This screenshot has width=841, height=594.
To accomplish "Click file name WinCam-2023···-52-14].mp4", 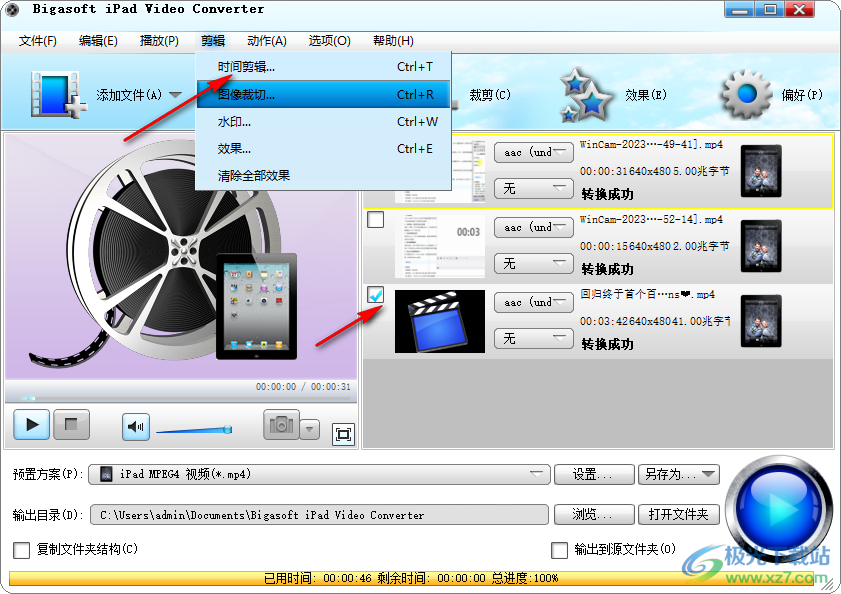I will pyautogui.click(x=651, y=219).
